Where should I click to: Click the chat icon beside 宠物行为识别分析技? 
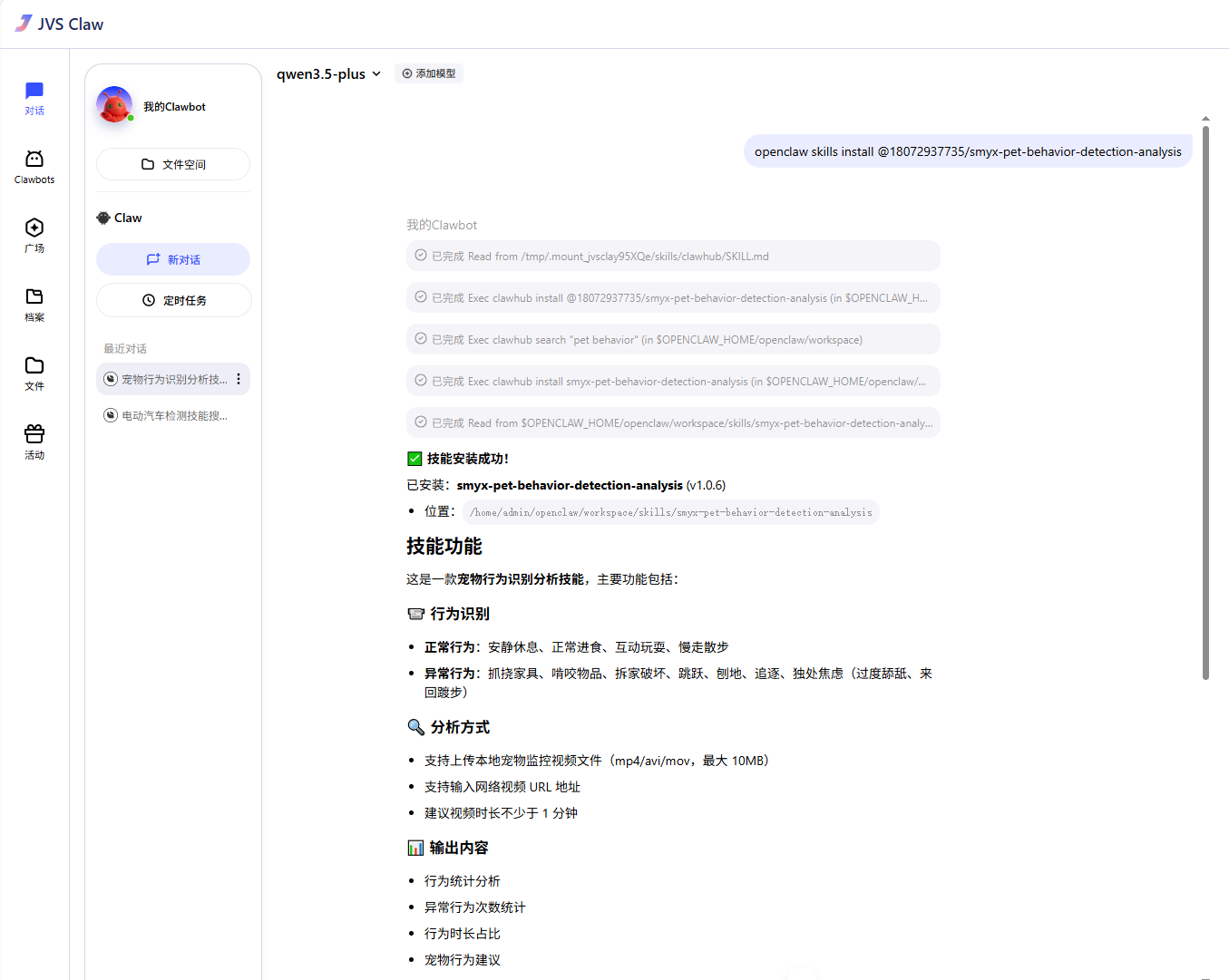coord(111,379)
